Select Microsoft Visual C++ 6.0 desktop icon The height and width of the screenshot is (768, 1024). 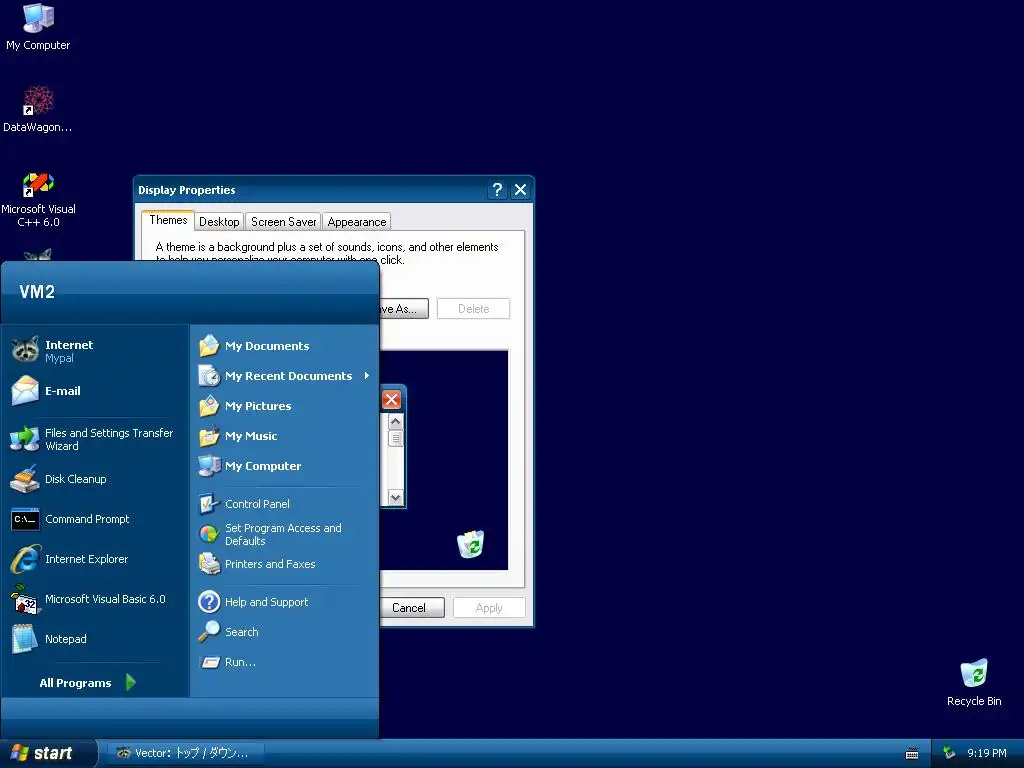pyautogui.click(x=38, y=199)
